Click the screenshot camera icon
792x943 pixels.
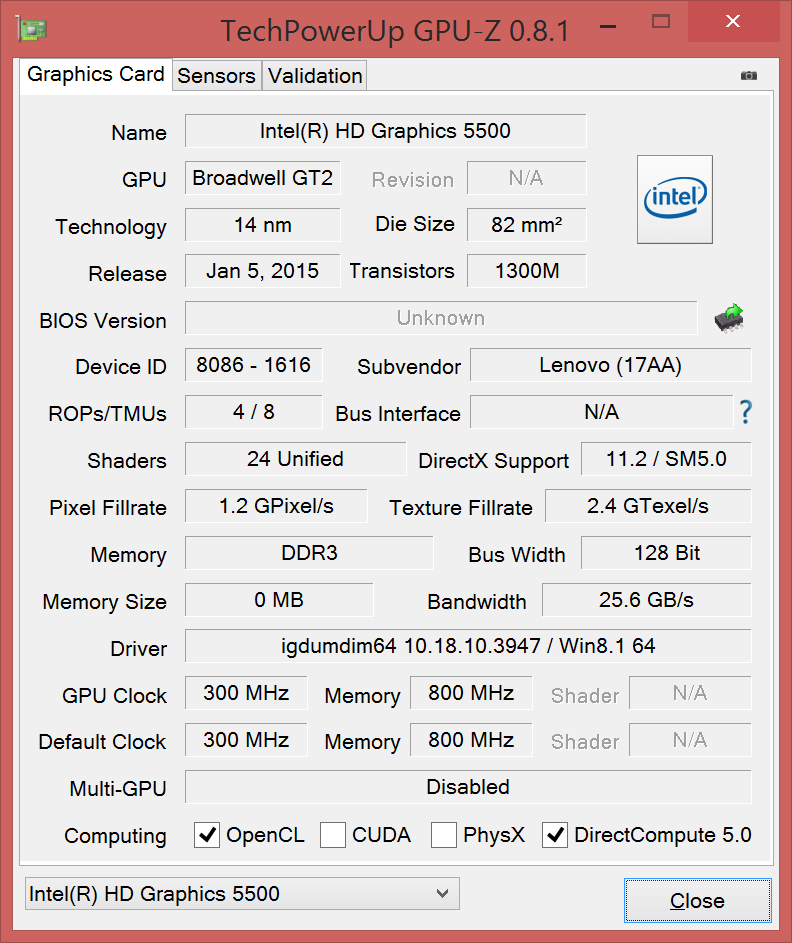click(x=748, y=76)
